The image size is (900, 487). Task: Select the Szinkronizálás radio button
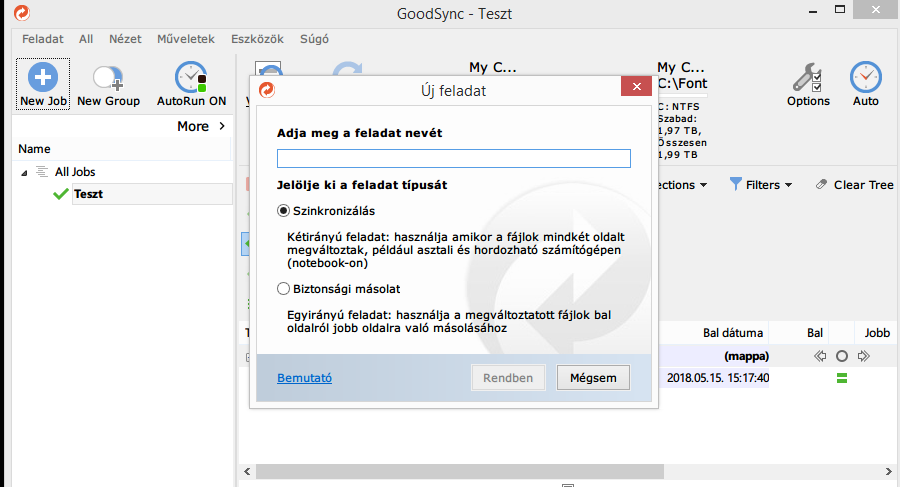point(284,211)
